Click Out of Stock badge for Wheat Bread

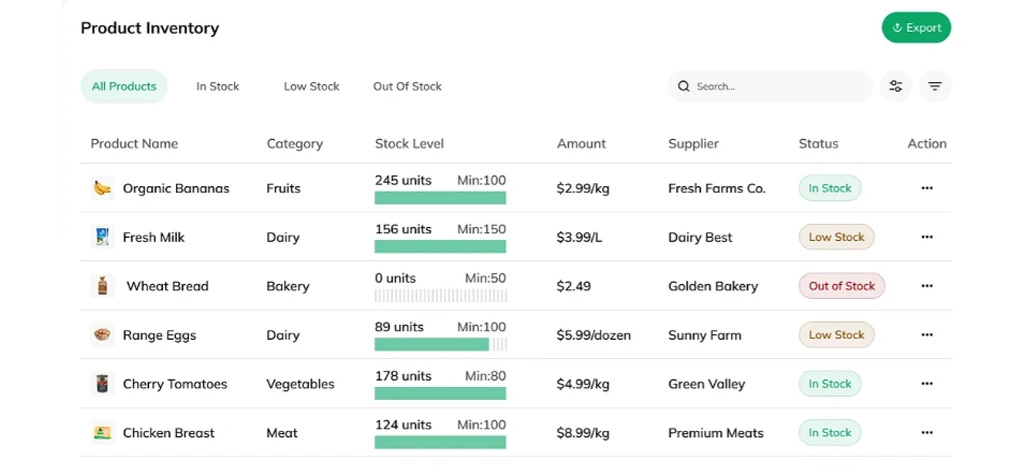[841, 286]
